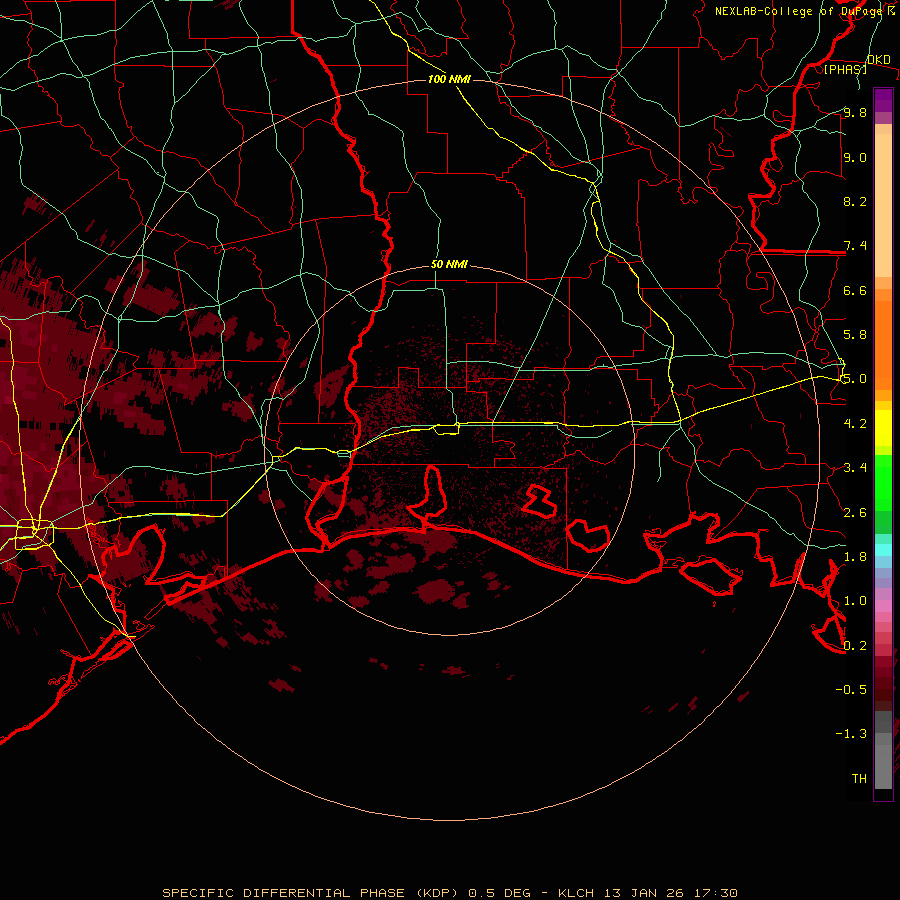Click the 2.6 legend value
Screen dimensions: 900x900
(855, 513)
